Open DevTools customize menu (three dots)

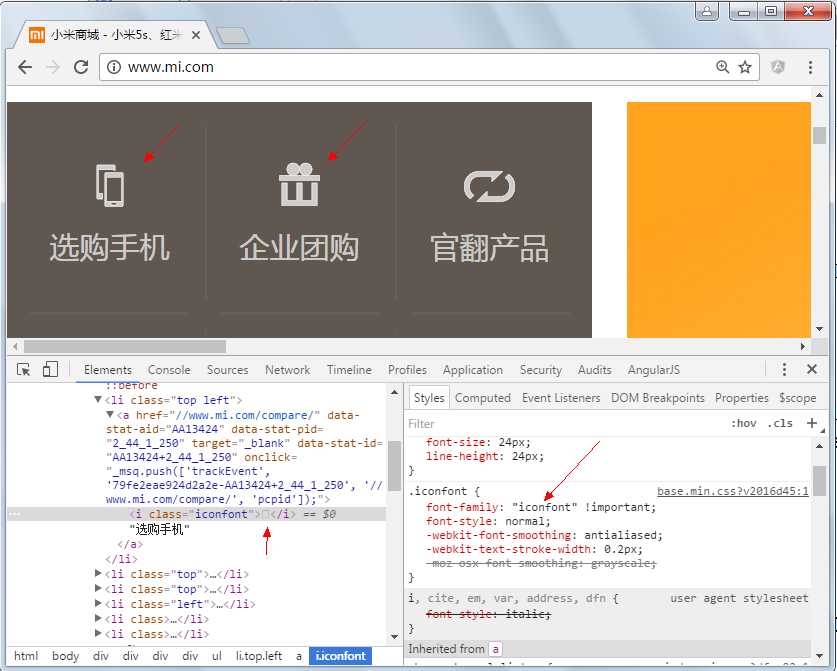784,369
